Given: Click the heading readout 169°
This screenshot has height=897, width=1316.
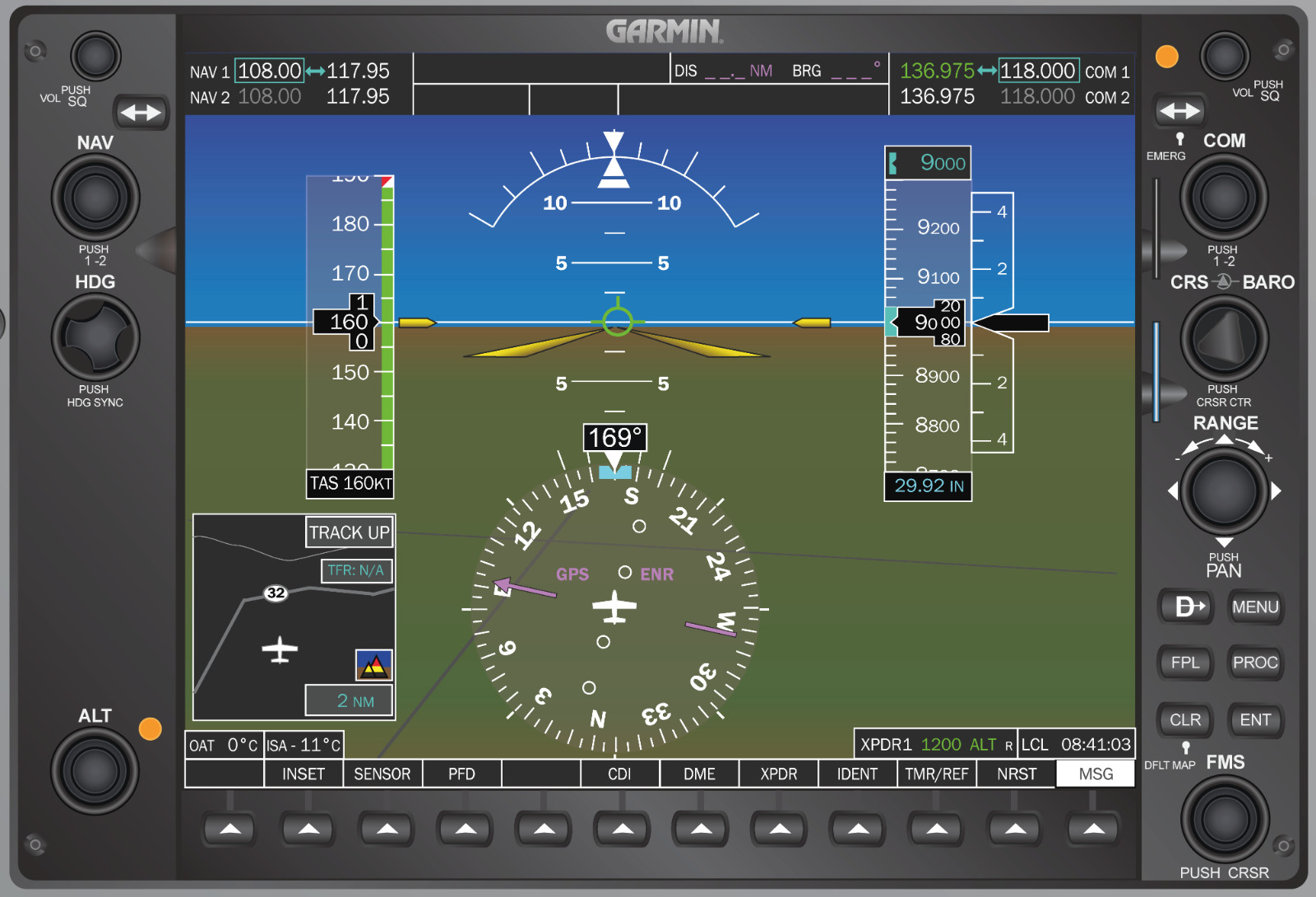Looking at the screenshot, I should (x=615, y=438).
